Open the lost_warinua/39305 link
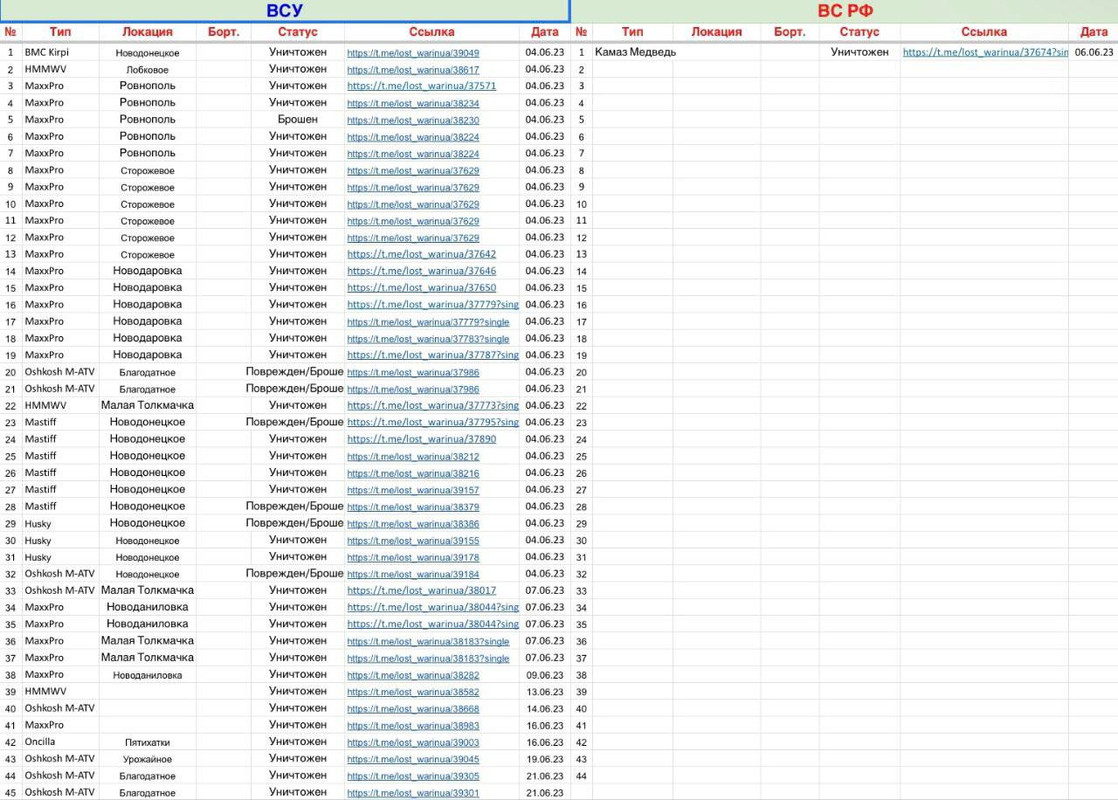The image size is (1118, 800). coord(413,776)
